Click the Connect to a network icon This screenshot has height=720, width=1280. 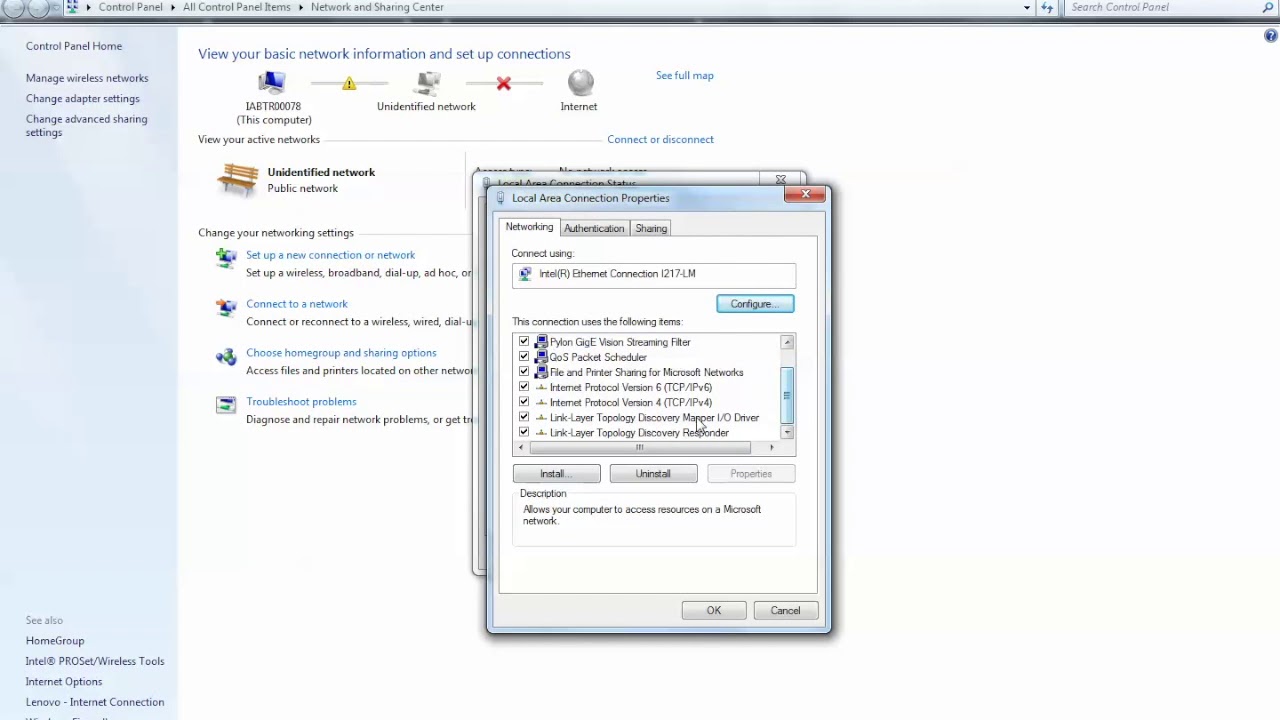click(x=227, y=307)
